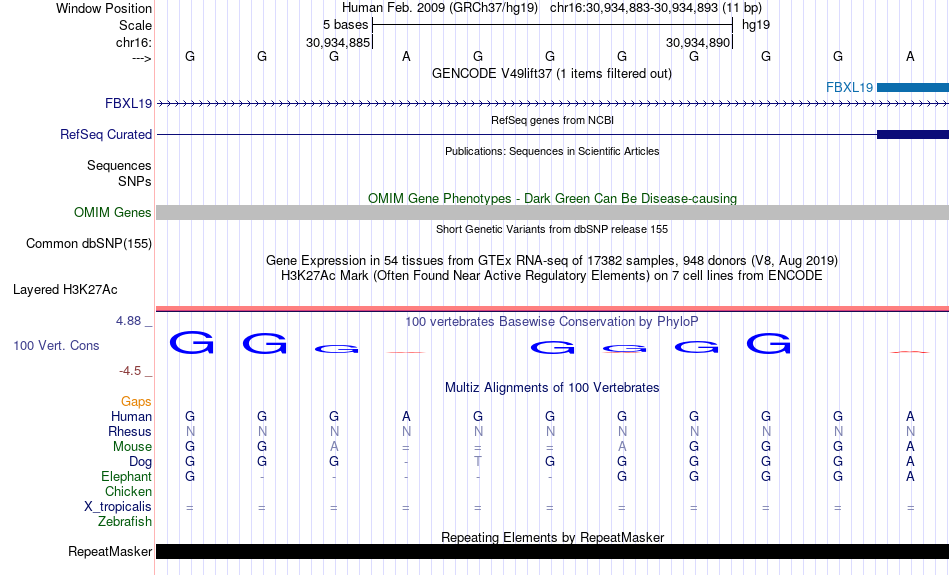Click the Gaps label in Multiz track
Image resolution: width=950 pixels, height=575 pixels.
pos(136,402)
